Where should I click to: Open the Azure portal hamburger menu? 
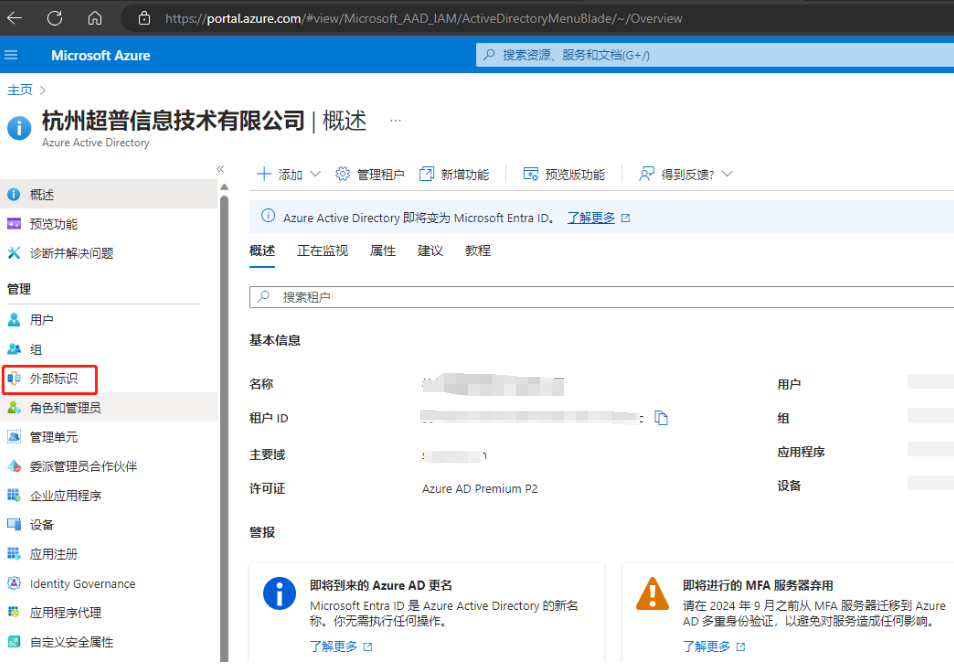(x=12, y=55)
